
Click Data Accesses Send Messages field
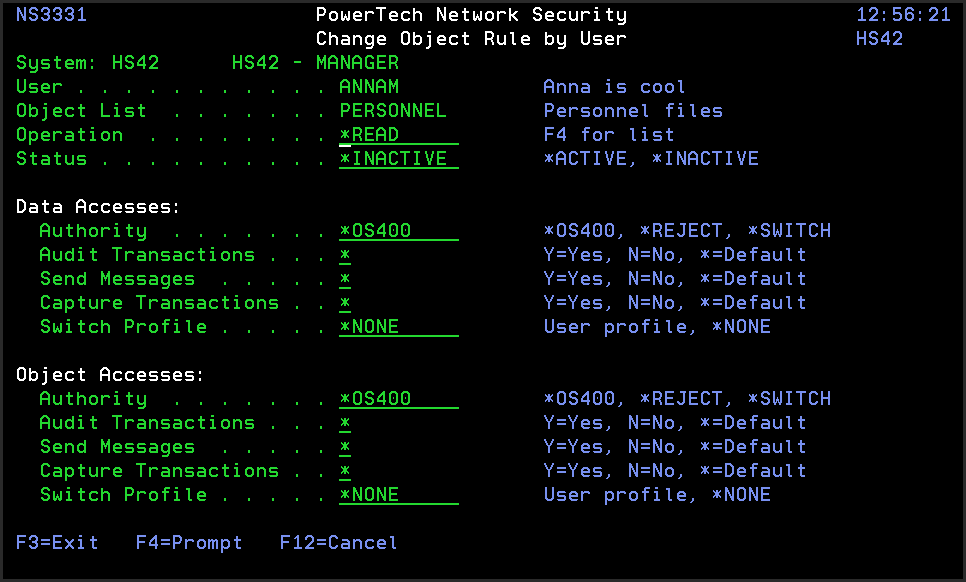pyautogui.click(x=345, y=279)
